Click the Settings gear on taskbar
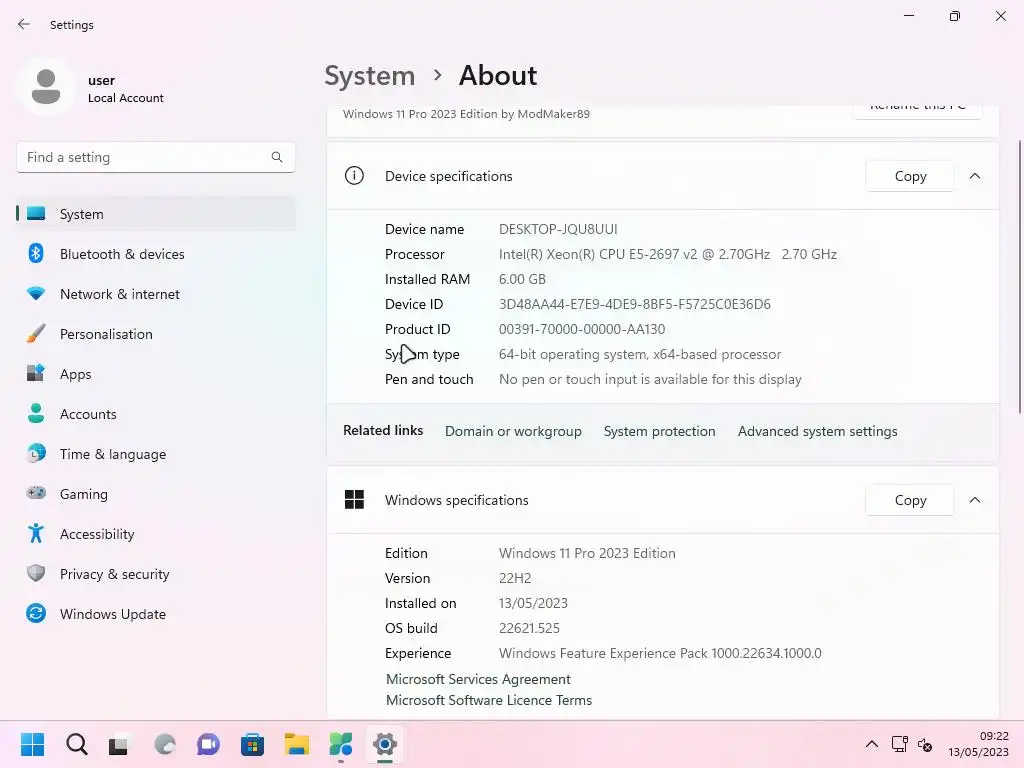The image size is (1024, 768). 385,744
